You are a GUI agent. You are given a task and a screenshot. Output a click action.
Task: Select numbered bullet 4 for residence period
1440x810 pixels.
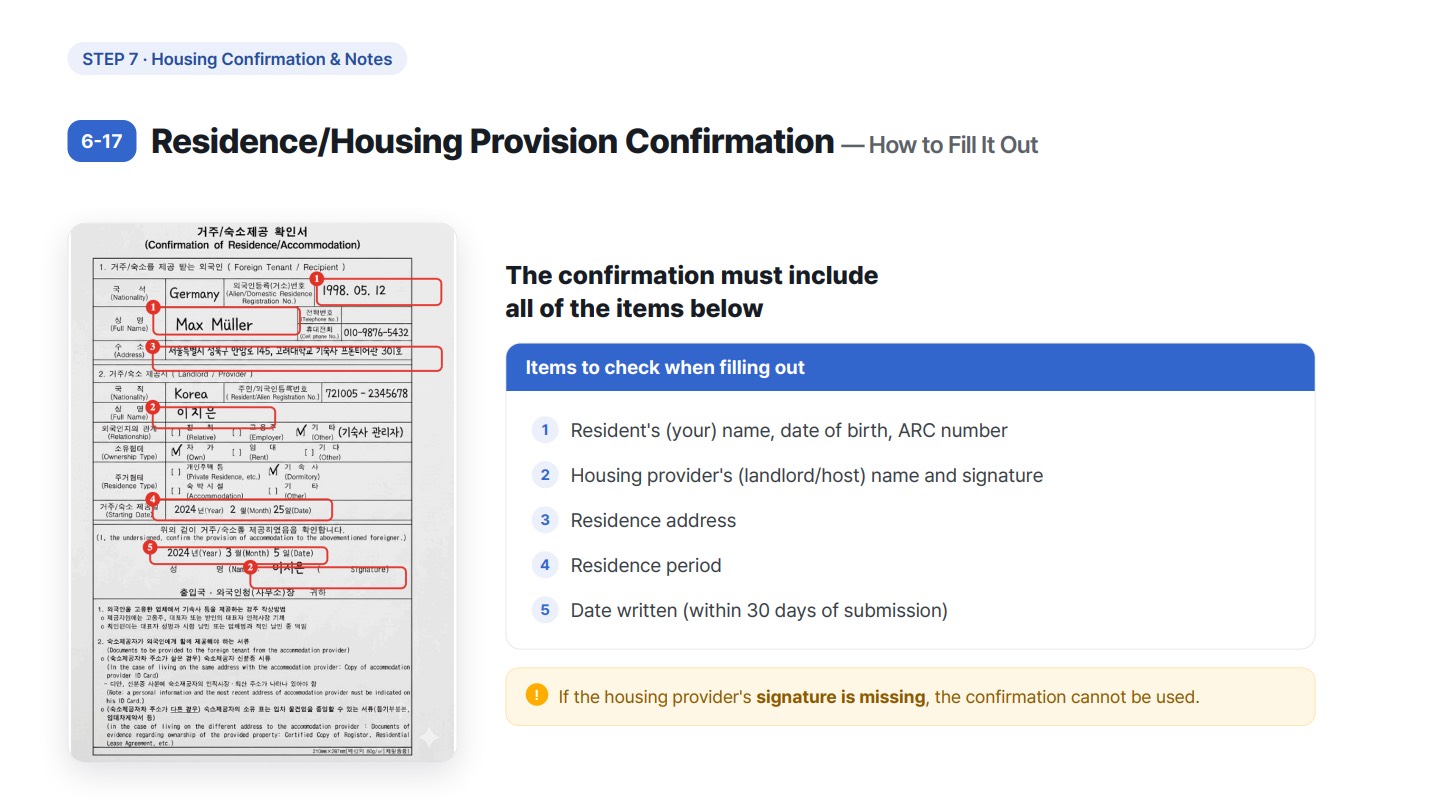coord(545,565)
